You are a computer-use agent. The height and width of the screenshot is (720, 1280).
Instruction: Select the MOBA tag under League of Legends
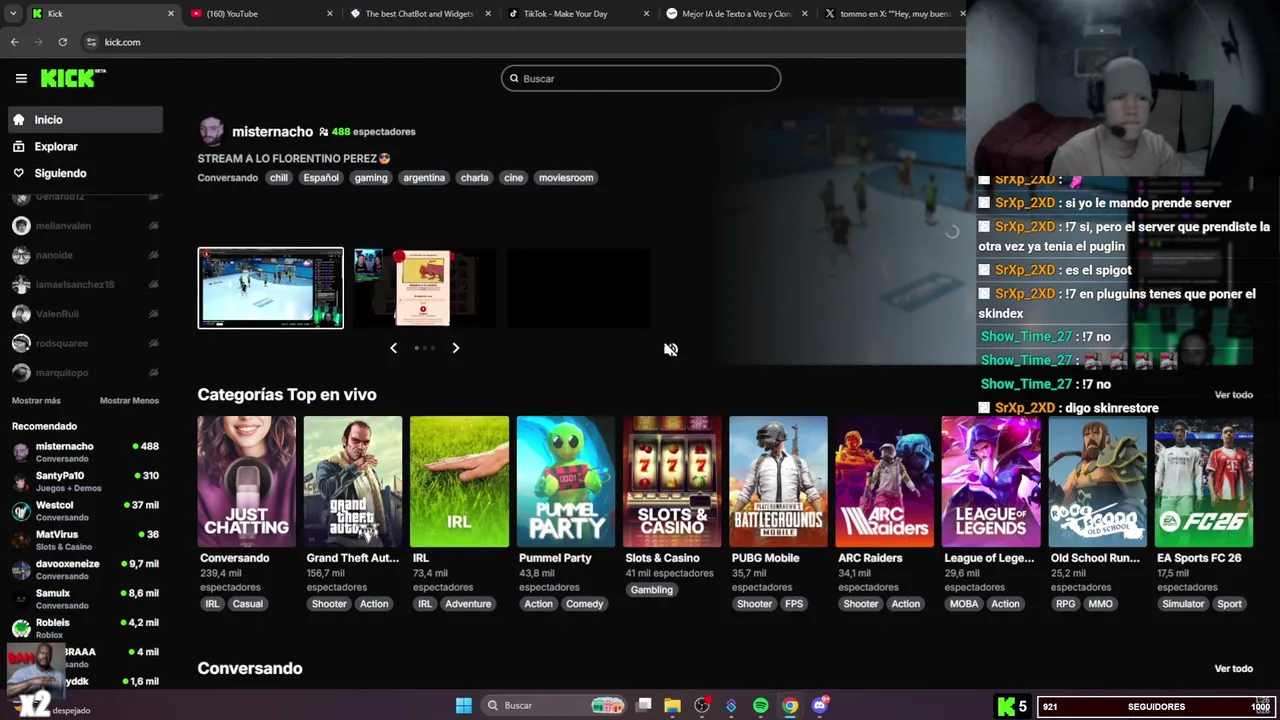point(964,604)
